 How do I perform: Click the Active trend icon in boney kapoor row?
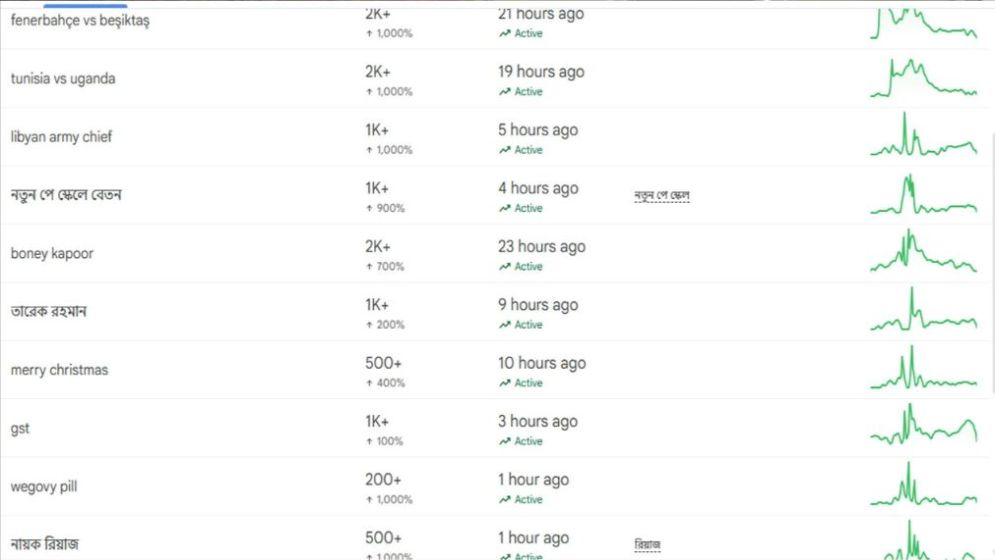(x=505, y=267)
